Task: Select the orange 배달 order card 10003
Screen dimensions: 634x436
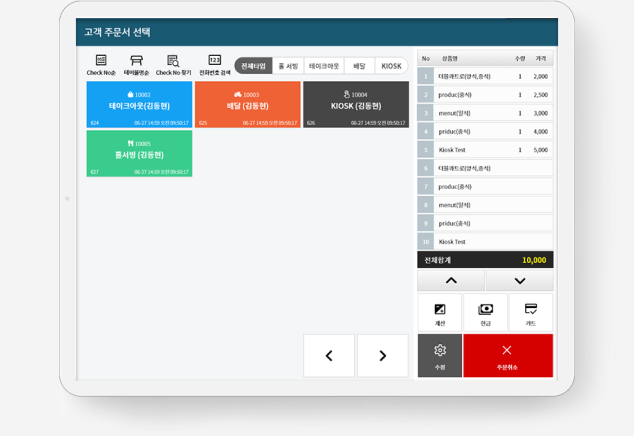Action: (x=247, y=104)
